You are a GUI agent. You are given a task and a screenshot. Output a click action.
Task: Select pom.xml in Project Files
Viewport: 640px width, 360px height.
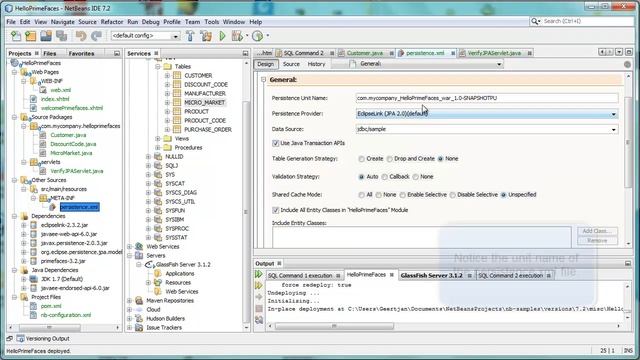click(51, 306)
